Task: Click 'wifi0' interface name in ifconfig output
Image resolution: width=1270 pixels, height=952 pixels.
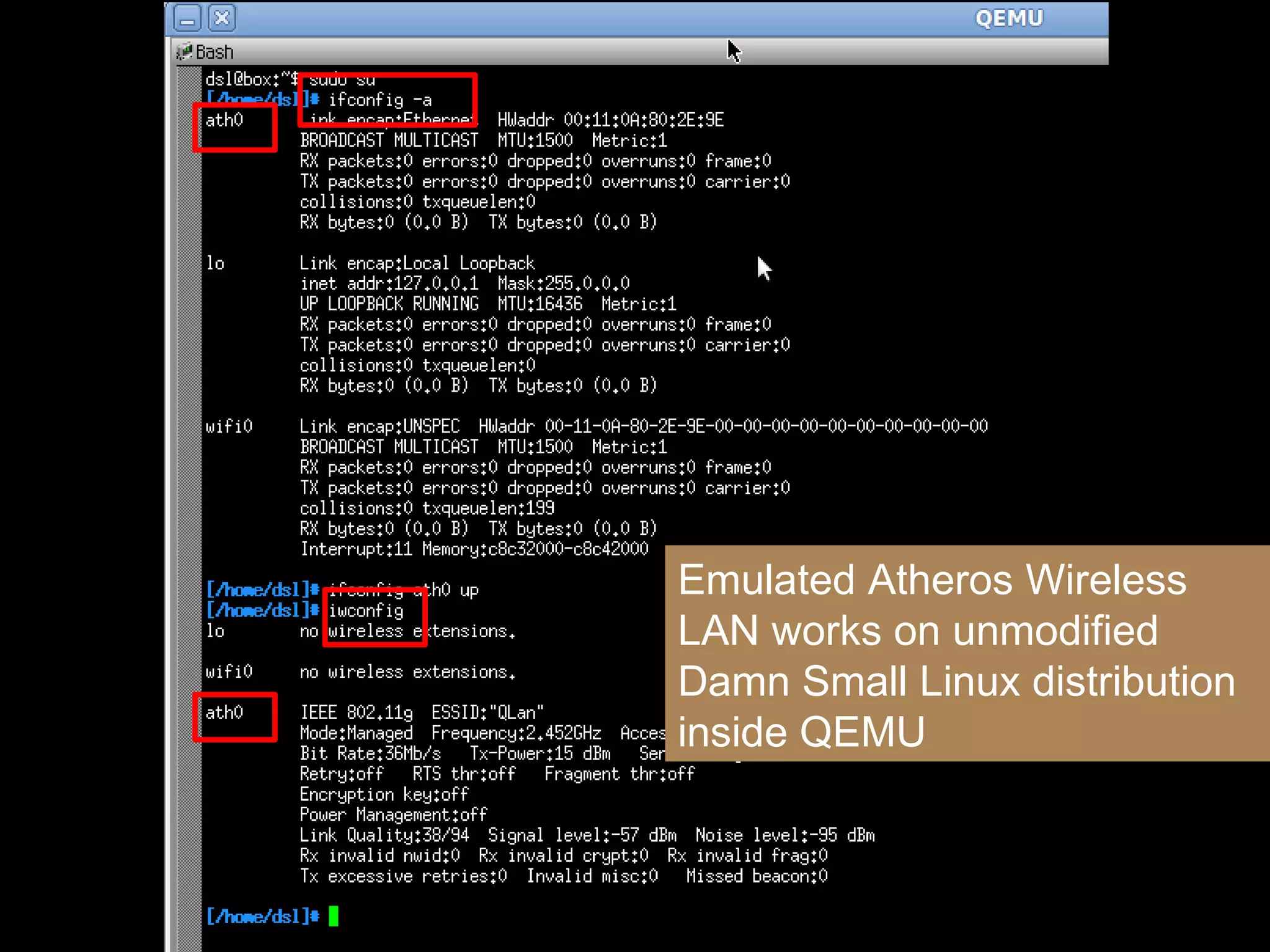Action: tap(229, 426)
